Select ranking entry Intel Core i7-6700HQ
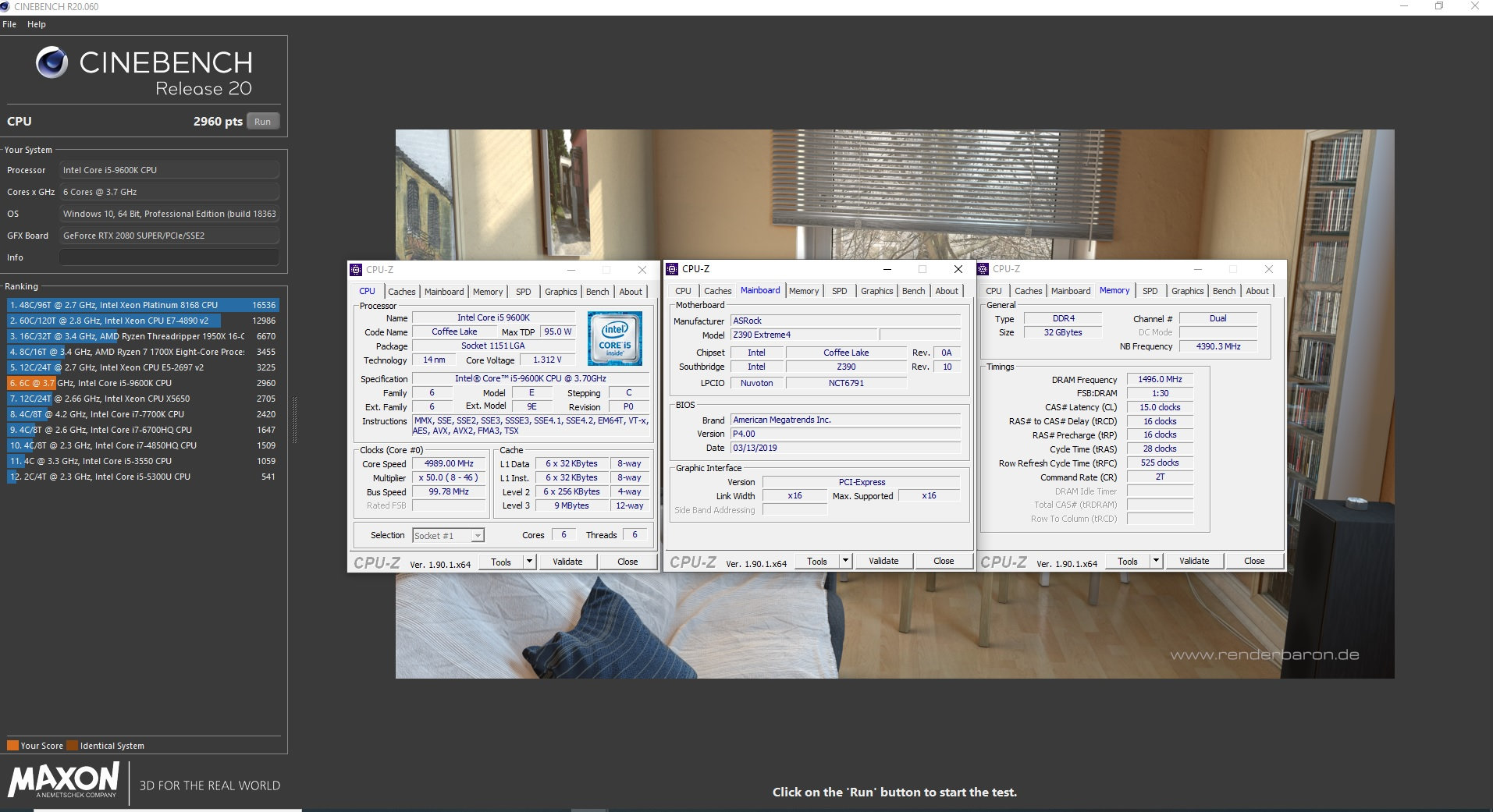 (143, 430)
